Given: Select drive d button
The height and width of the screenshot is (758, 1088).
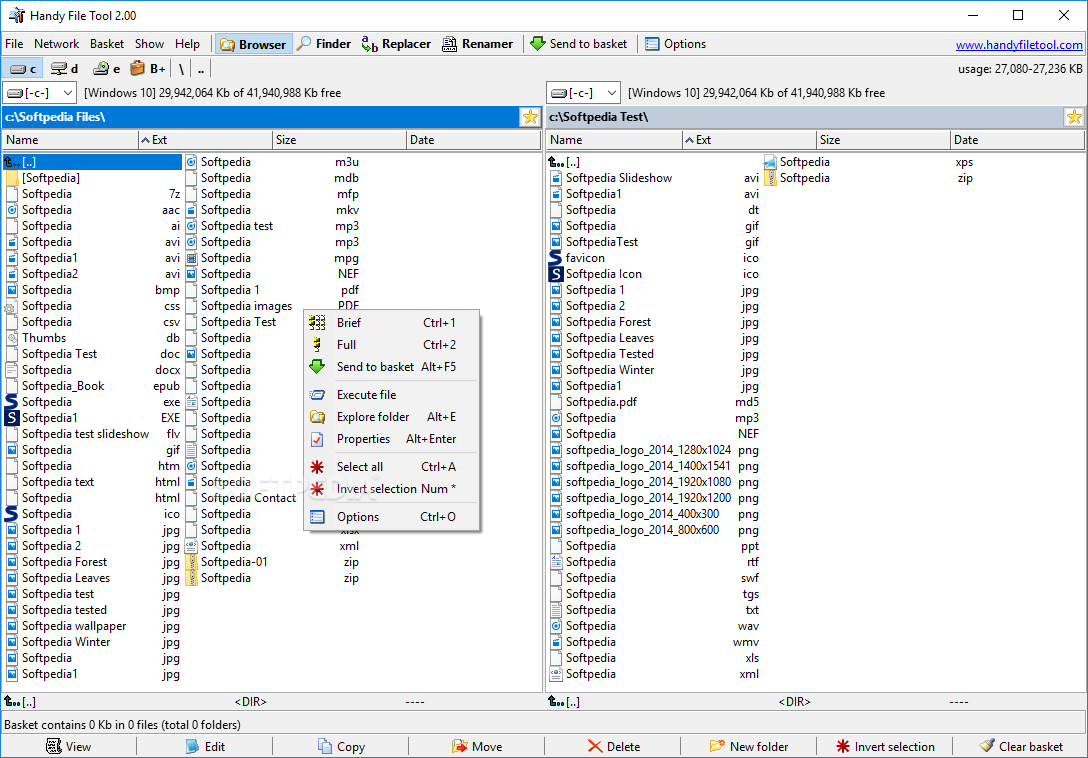Looking at the screenshot, I should tap(65, 68).
